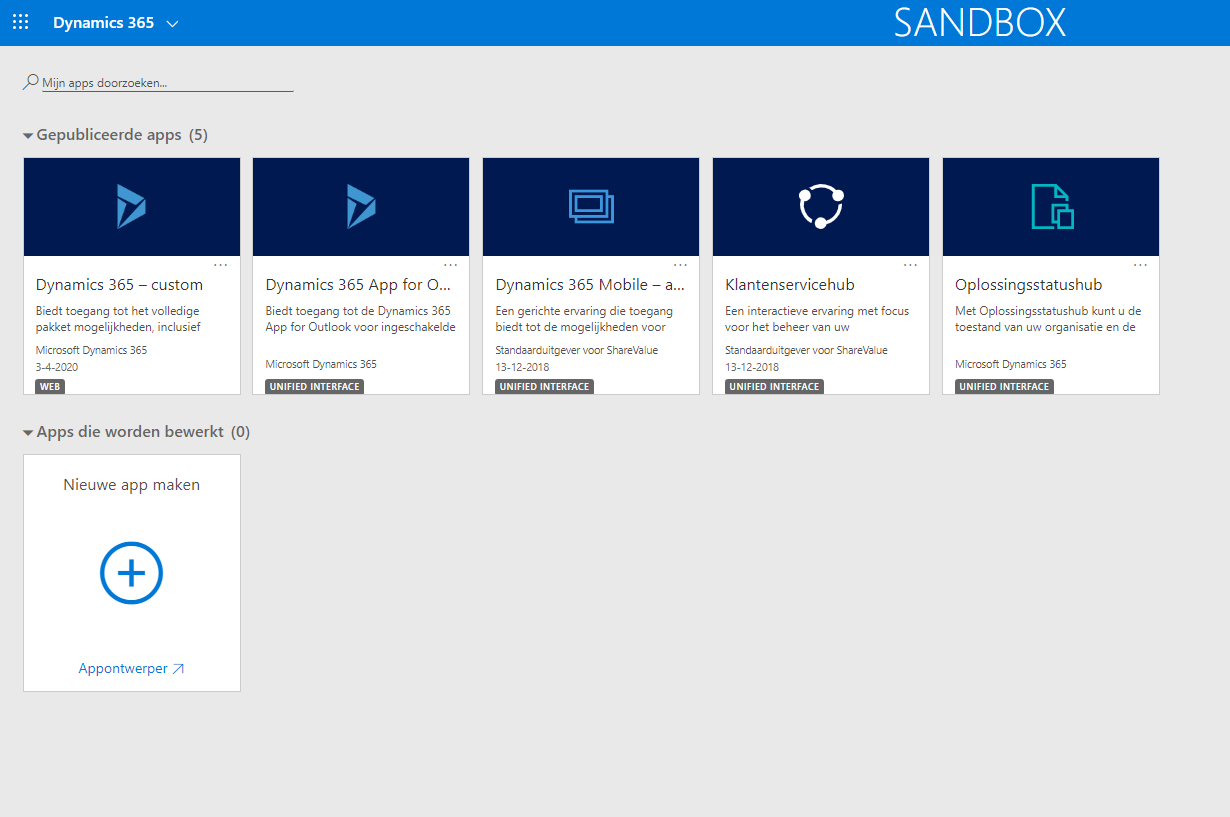Image resolution: width=1230 pixels, height=817 pixels.
Task: Open the app launcher waffle icon
Action: (20, 22)
